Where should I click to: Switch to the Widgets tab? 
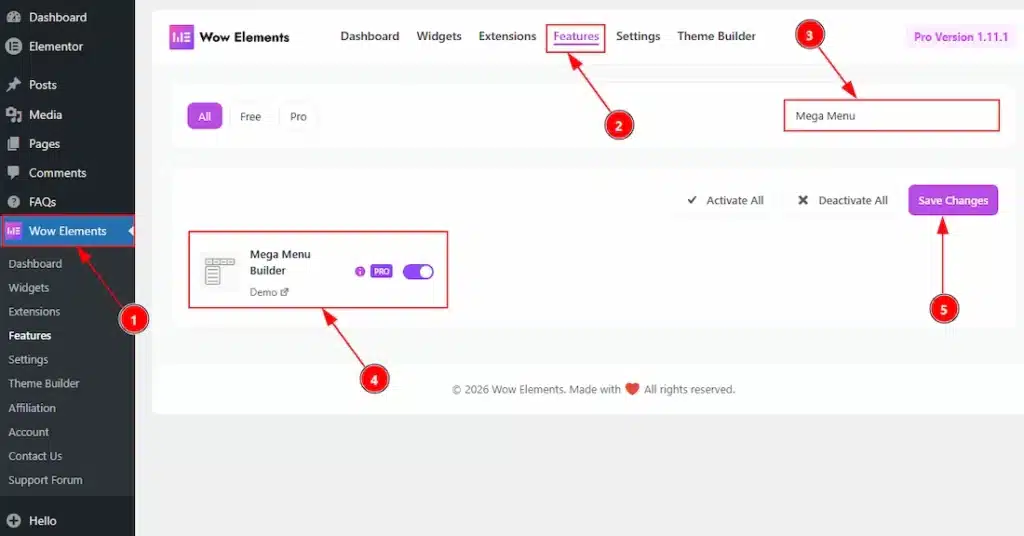(x=439, y=36)
